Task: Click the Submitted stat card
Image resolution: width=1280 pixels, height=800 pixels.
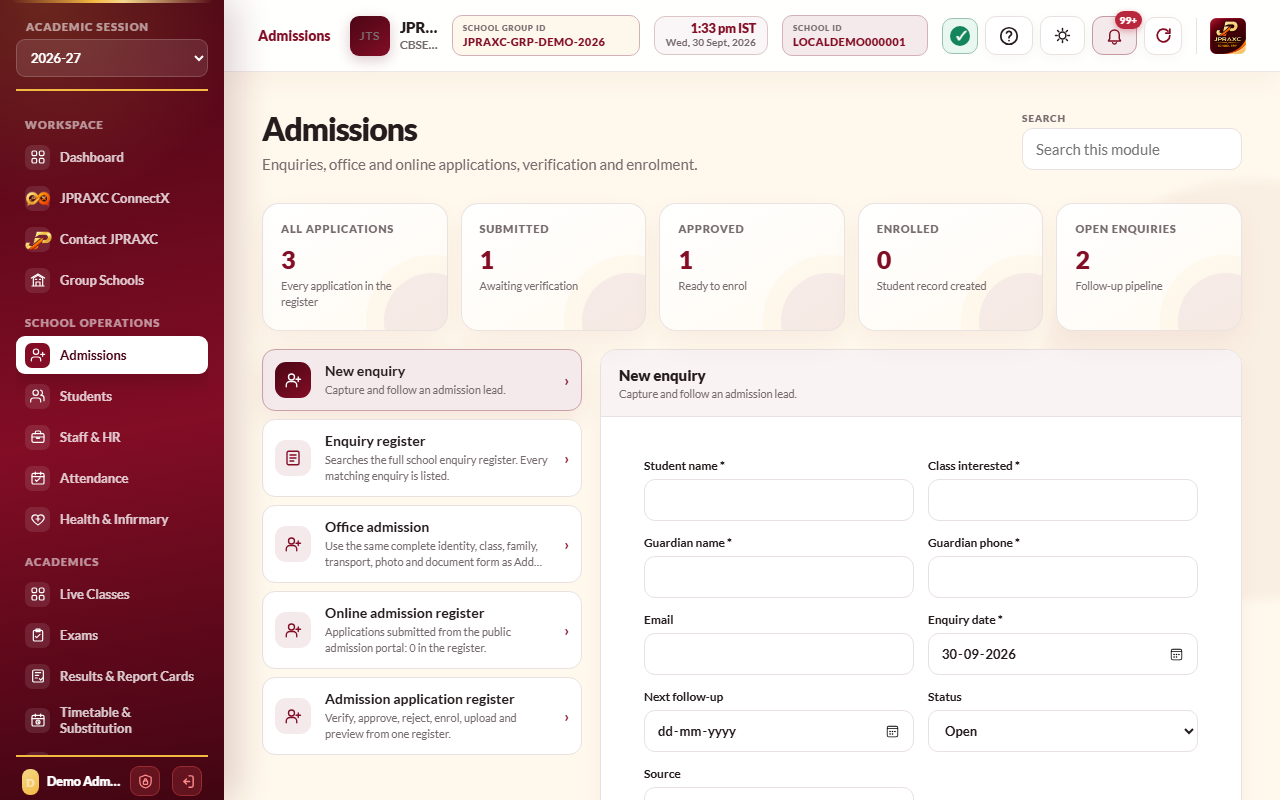Action: [553, 267]
